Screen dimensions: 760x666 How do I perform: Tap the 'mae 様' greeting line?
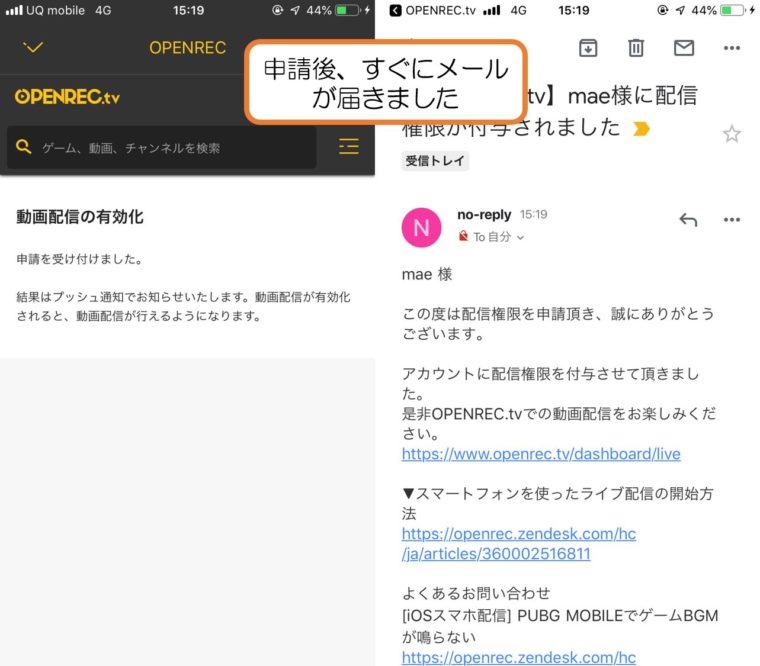pos(427,274)
